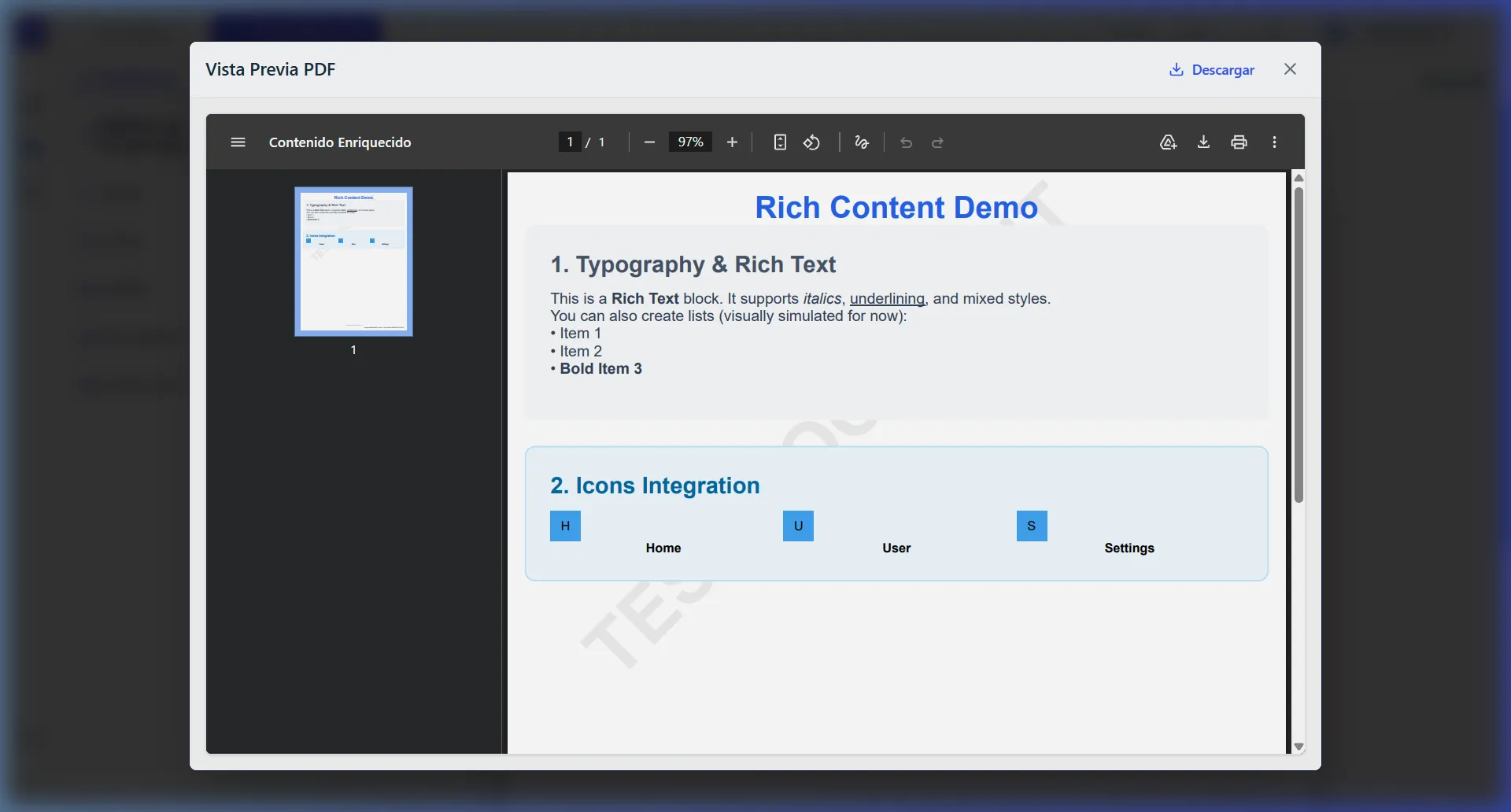The width and height of the screenshot is (1511, 812).
Task: Click the "1. Typography & Rich Text" heading
Action: click(693, 264)
